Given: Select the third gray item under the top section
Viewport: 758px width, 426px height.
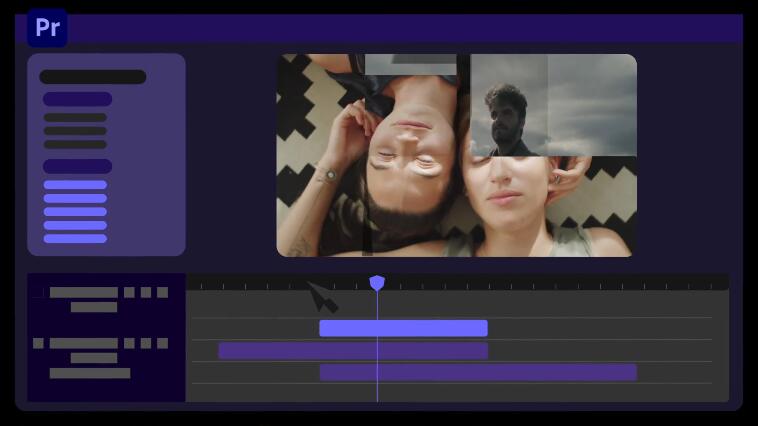Looking at the screenshot, I should point(75,144).
